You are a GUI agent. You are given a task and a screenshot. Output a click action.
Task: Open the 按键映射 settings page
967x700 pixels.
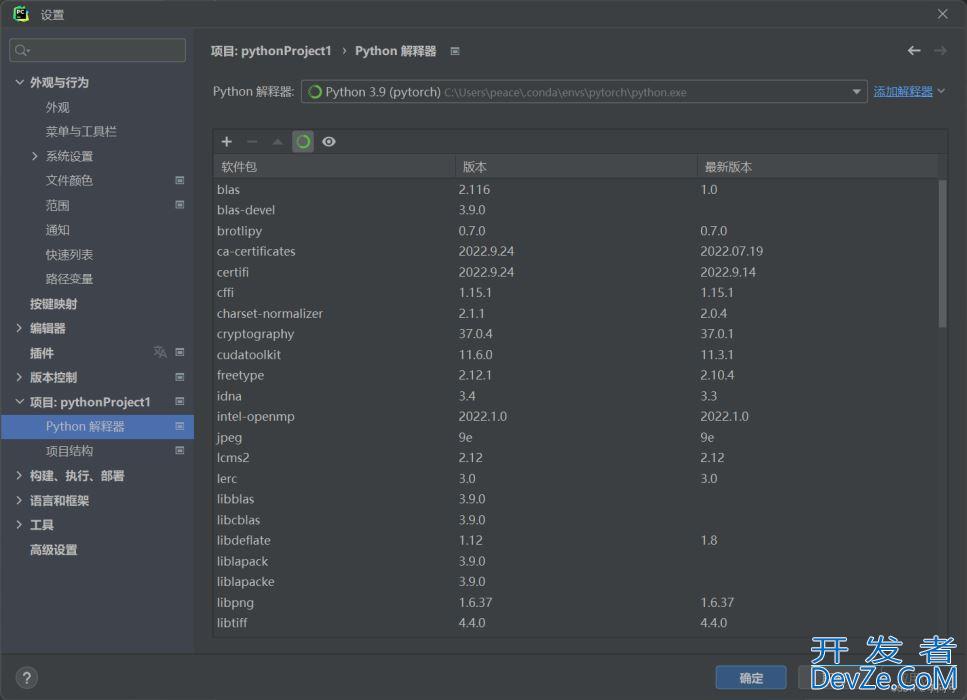click(x=54, y=303)
